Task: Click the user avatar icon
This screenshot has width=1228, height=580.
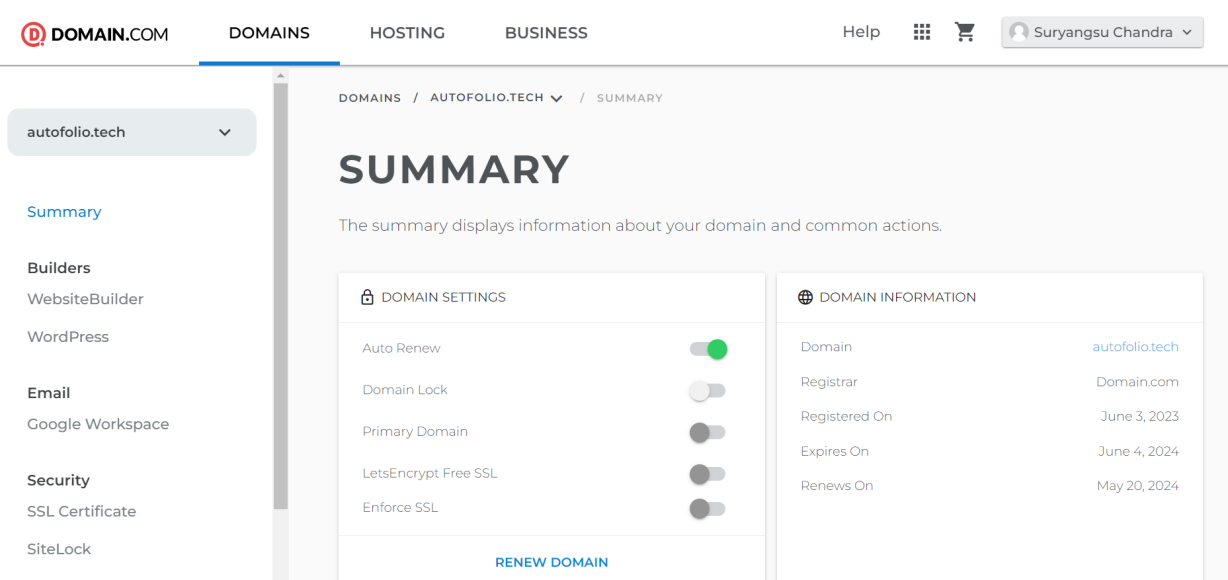Action: 1019,32
